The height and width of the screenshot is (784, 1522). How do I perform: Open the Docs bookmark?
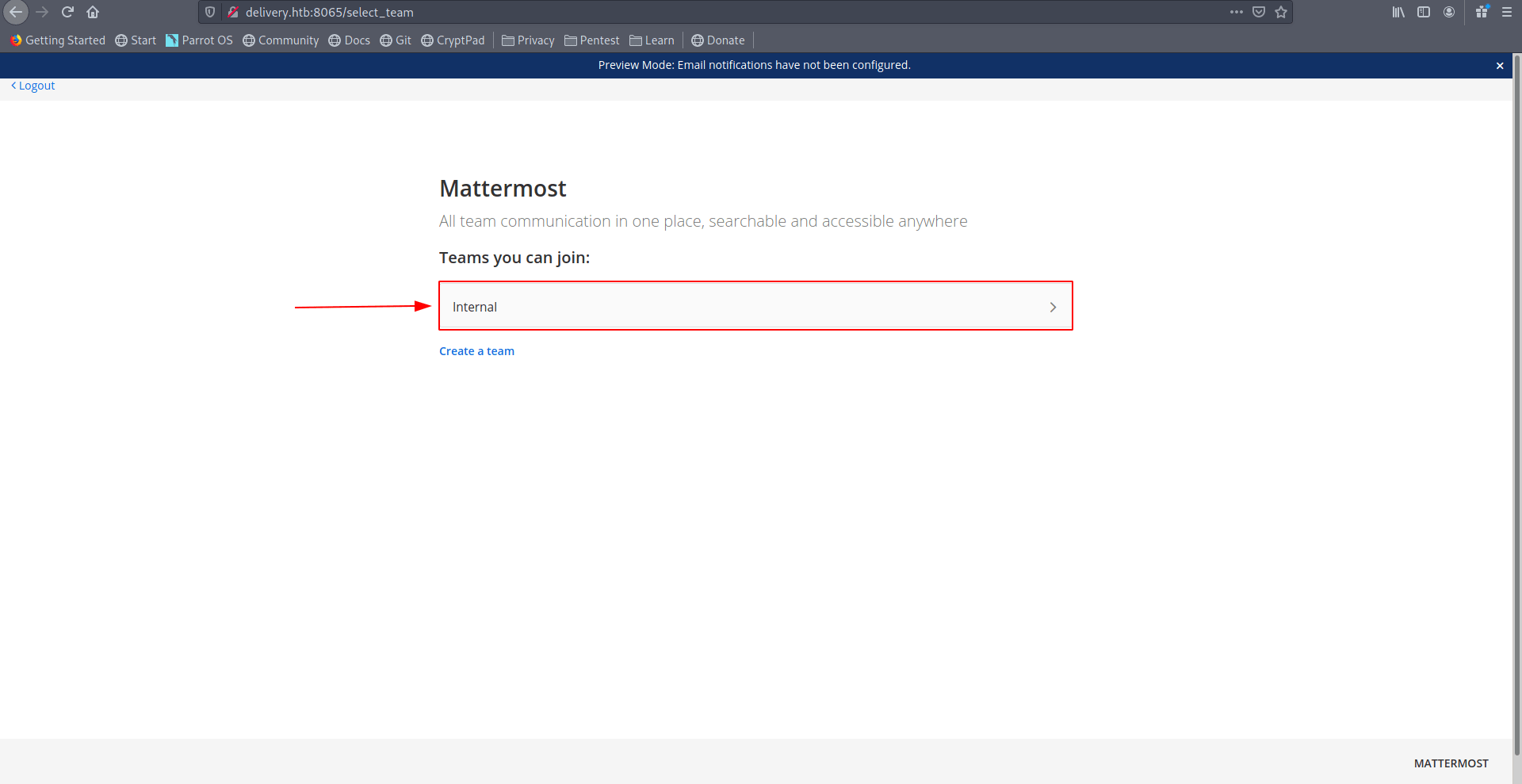pyautogui.click(x=349, y=40)
